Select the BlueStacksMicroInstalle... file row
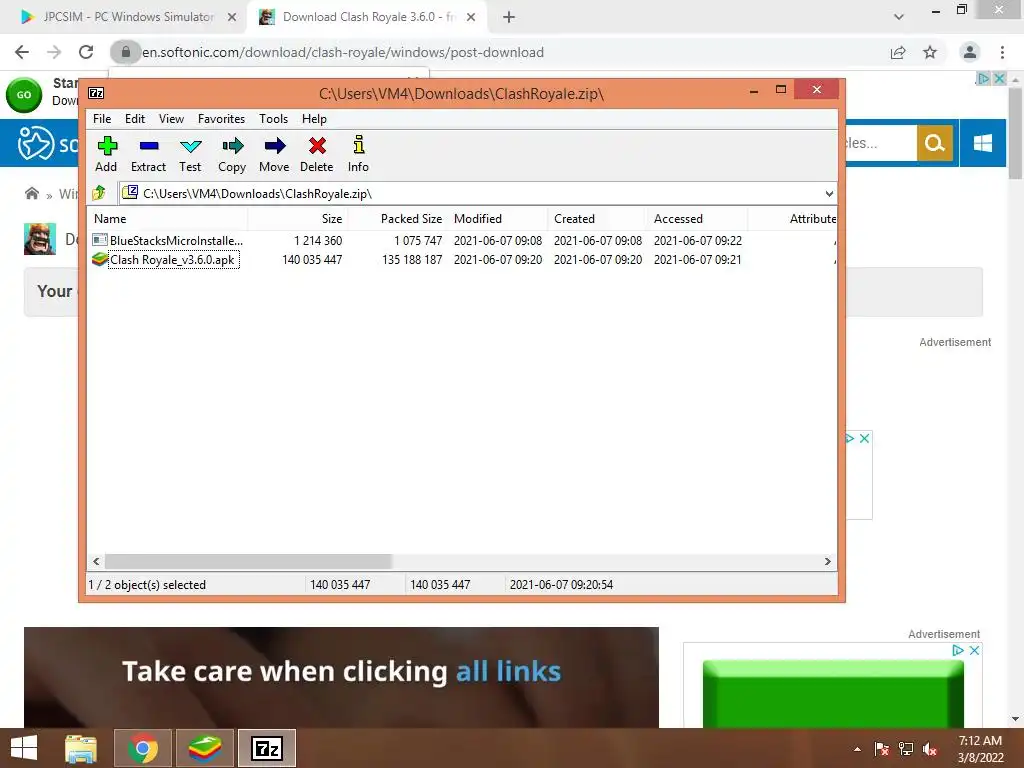 [462, 240]
